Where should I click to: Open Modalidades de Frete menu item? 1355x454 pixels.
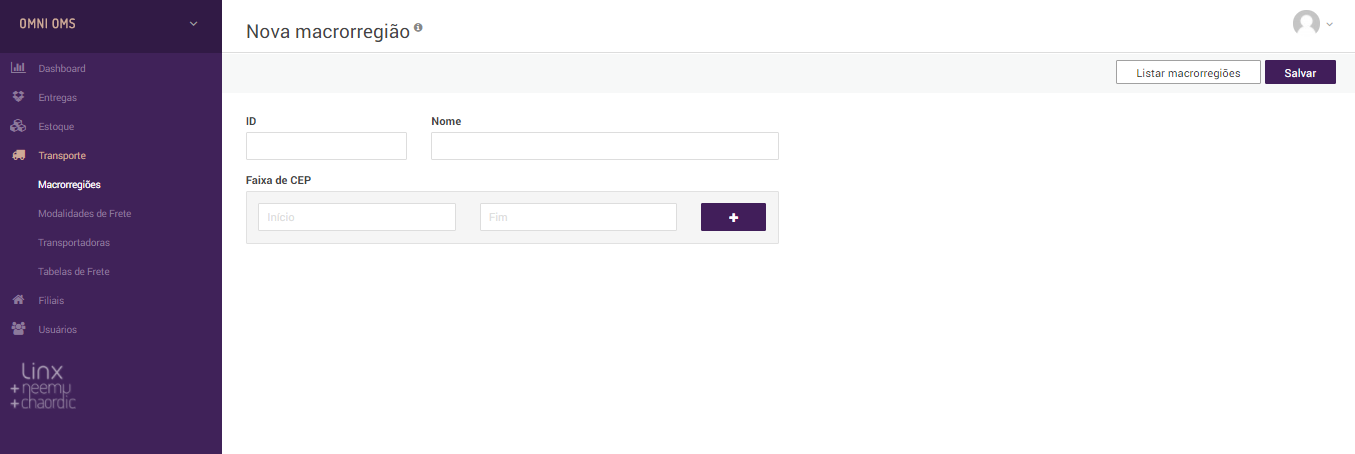point(84,214)
